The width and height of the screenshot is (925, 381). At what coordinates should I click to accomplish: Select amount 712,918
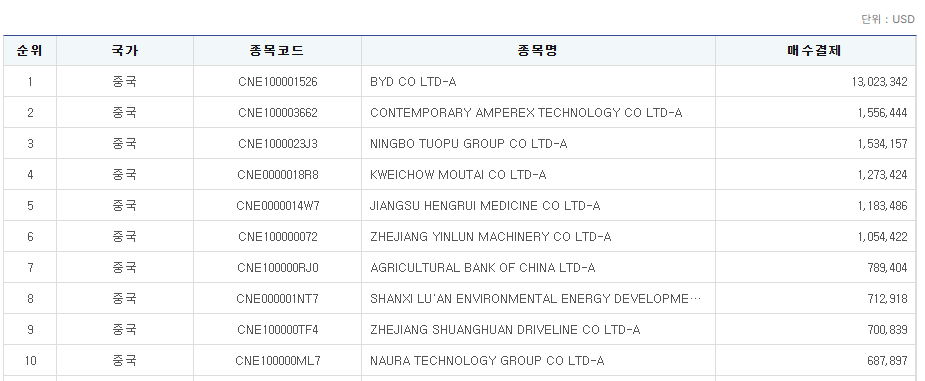click(x=888, y=299)
